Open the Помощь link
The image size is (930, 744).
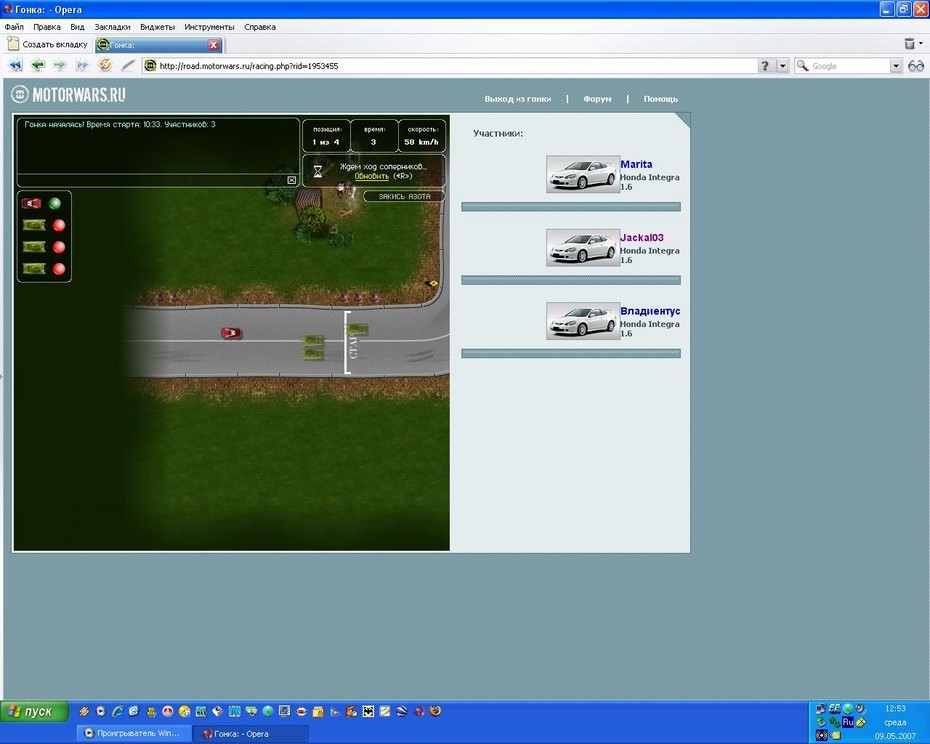pos(661,99)
